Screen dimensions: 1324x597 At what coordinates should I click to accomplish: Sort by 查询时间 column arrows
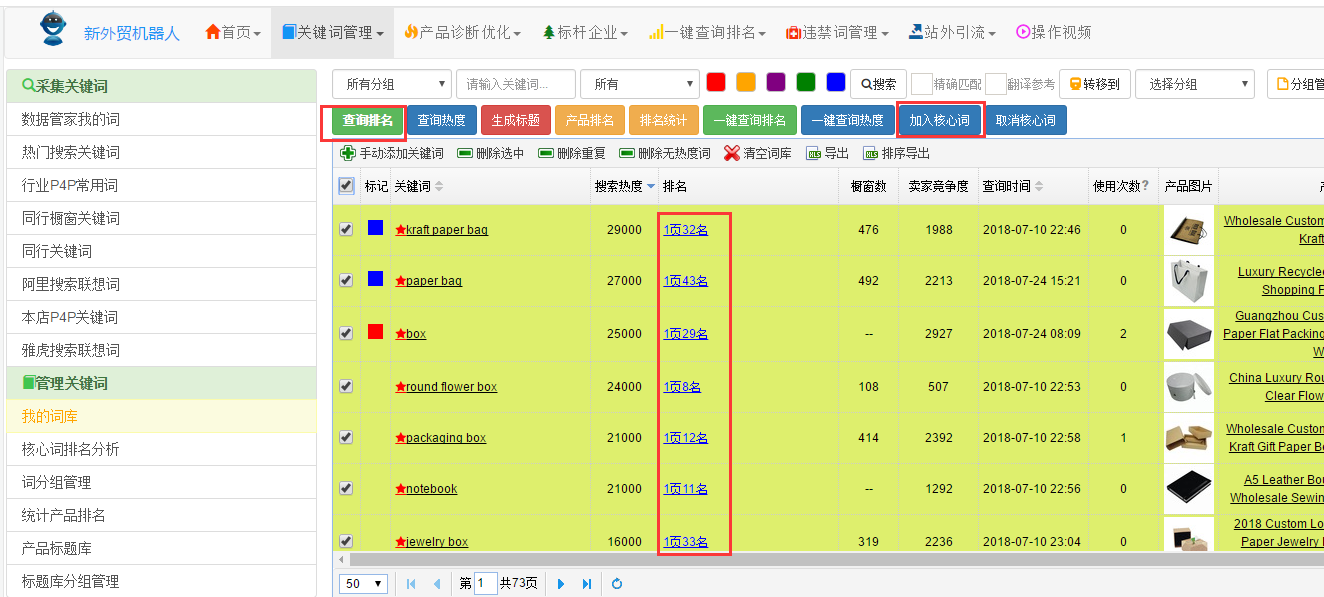(x=1039, y=186)
